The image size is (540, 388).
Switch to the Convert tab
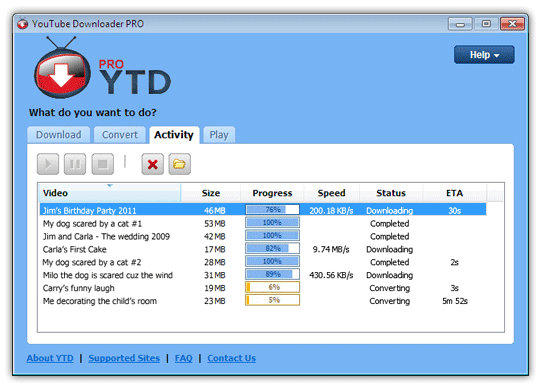coord(120,135)
